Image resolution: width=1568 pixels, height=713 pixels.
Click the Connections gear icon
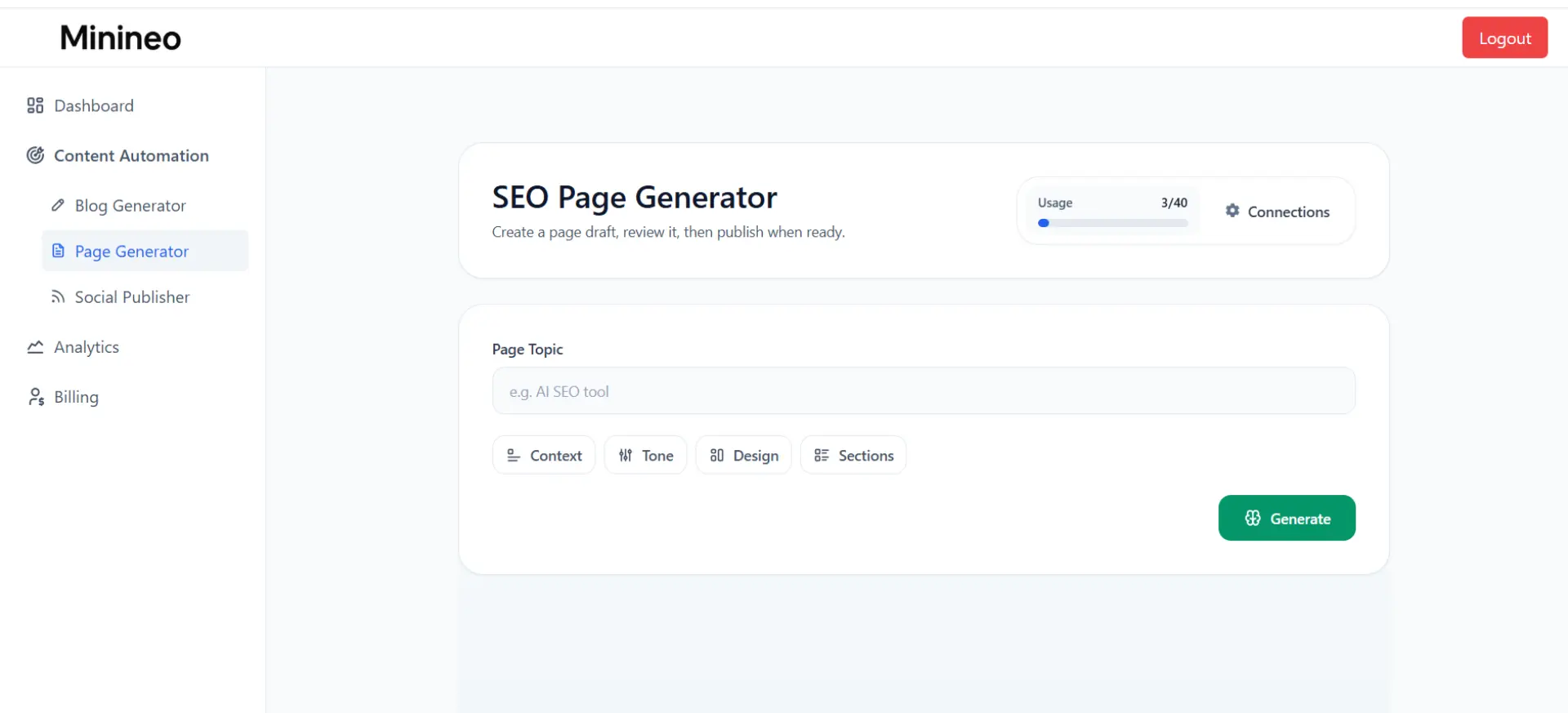pyautogui.click(x=1232, y=211)
